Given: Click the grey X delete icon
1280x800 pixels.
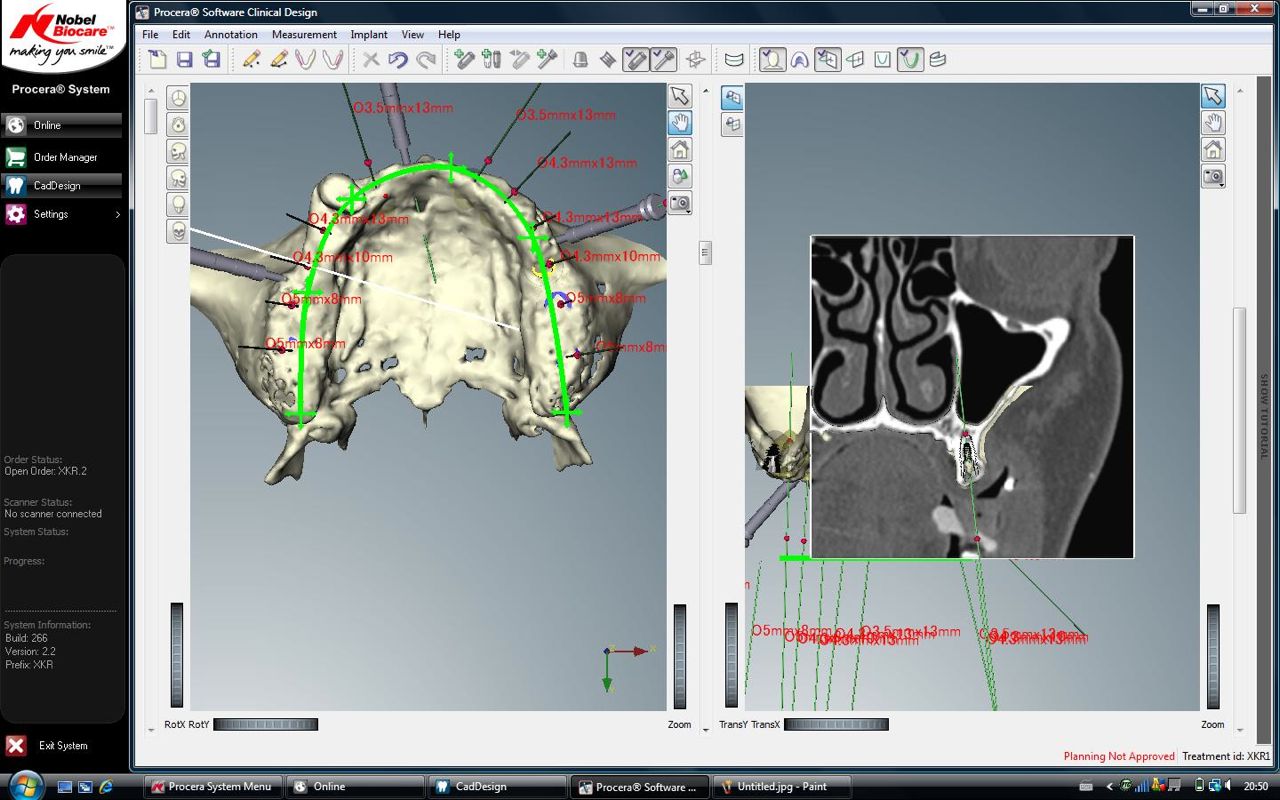Looking at the screenshot, I should click(x=371, y=60).
